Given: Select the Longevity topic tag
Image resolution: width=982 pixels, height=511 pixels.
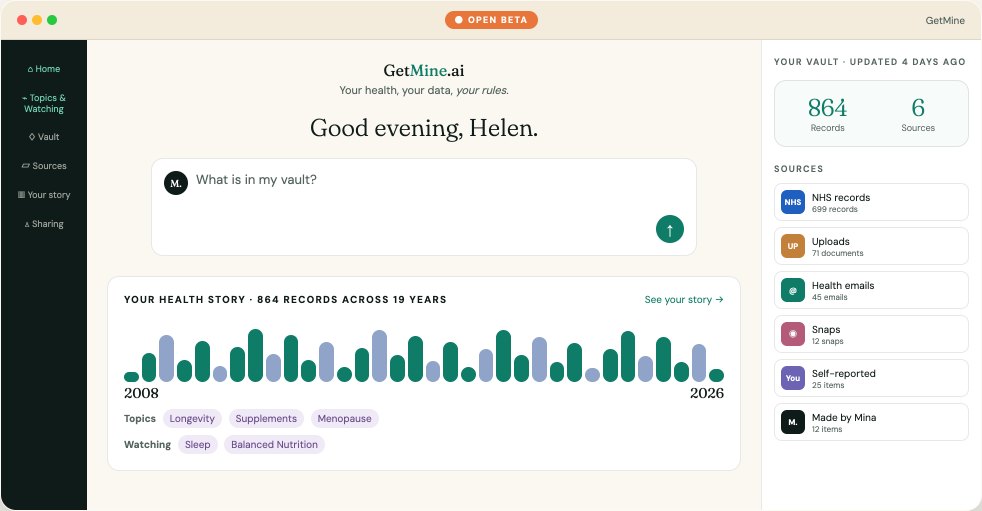Looking at the screenshot, I should [192, 418].
